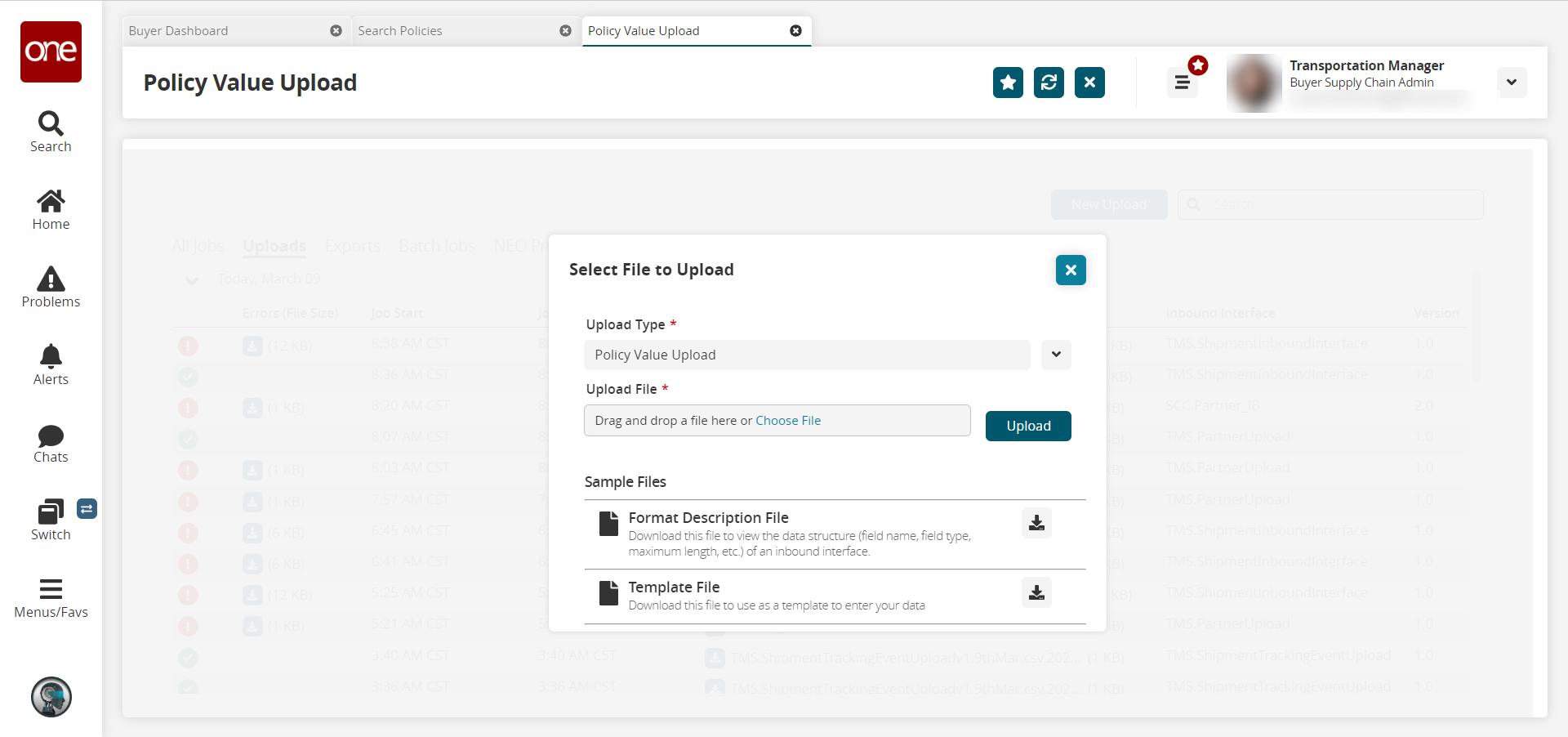
Task: Click the drag and drop file field
Action: [670, 421]
